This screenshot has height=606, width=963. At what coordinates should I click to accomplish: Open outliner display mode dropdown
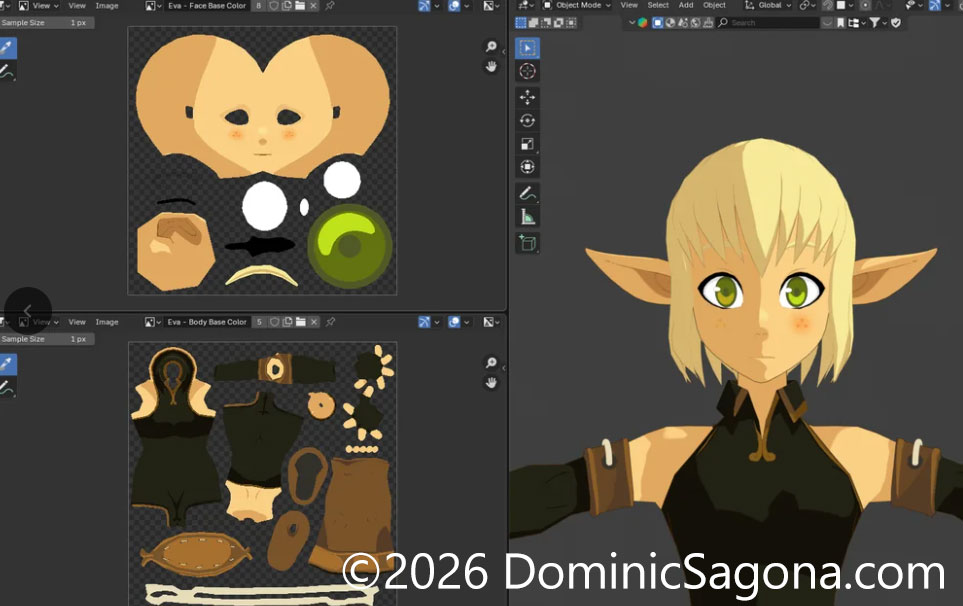(x=856, y=23)
